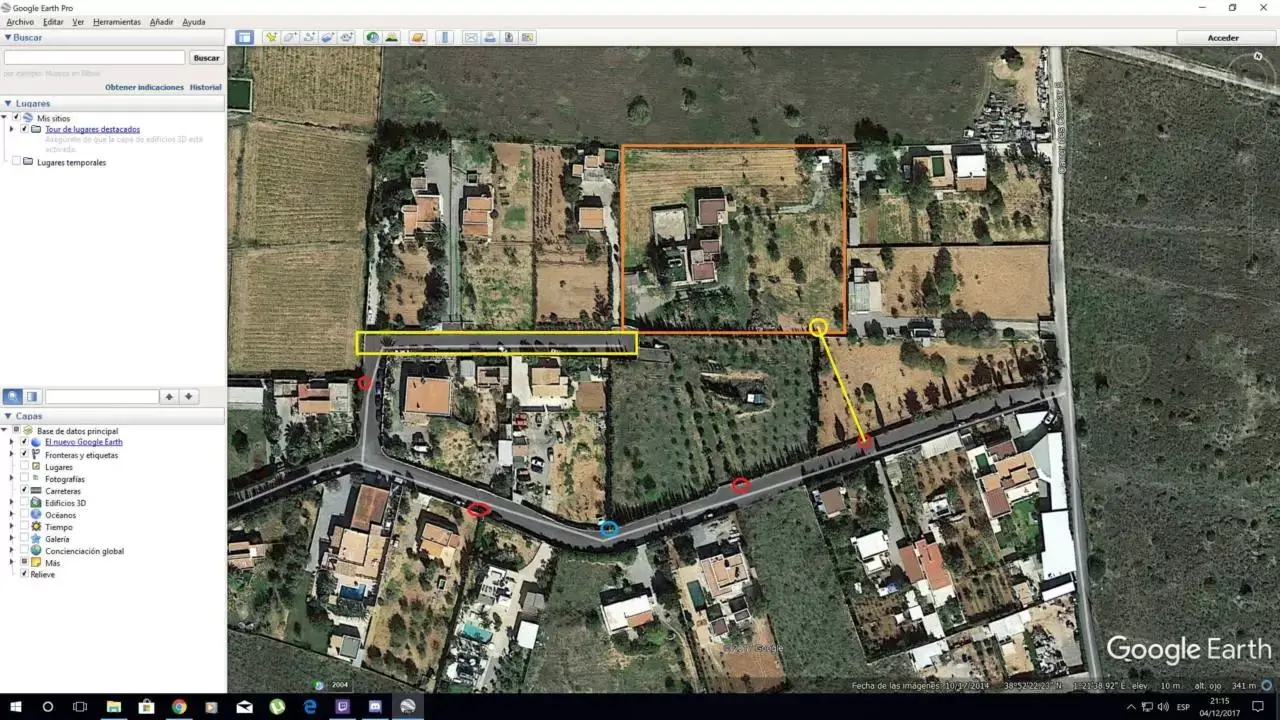Check the Lugares temporales checkbox
This screenshot has width=1280, height=720.
coord(17,162)
